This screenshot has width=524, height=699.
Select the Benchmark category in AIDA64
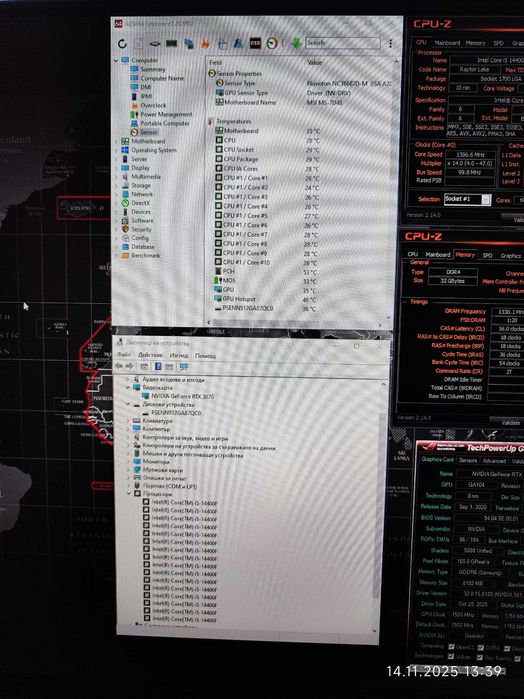pos(145,255)
